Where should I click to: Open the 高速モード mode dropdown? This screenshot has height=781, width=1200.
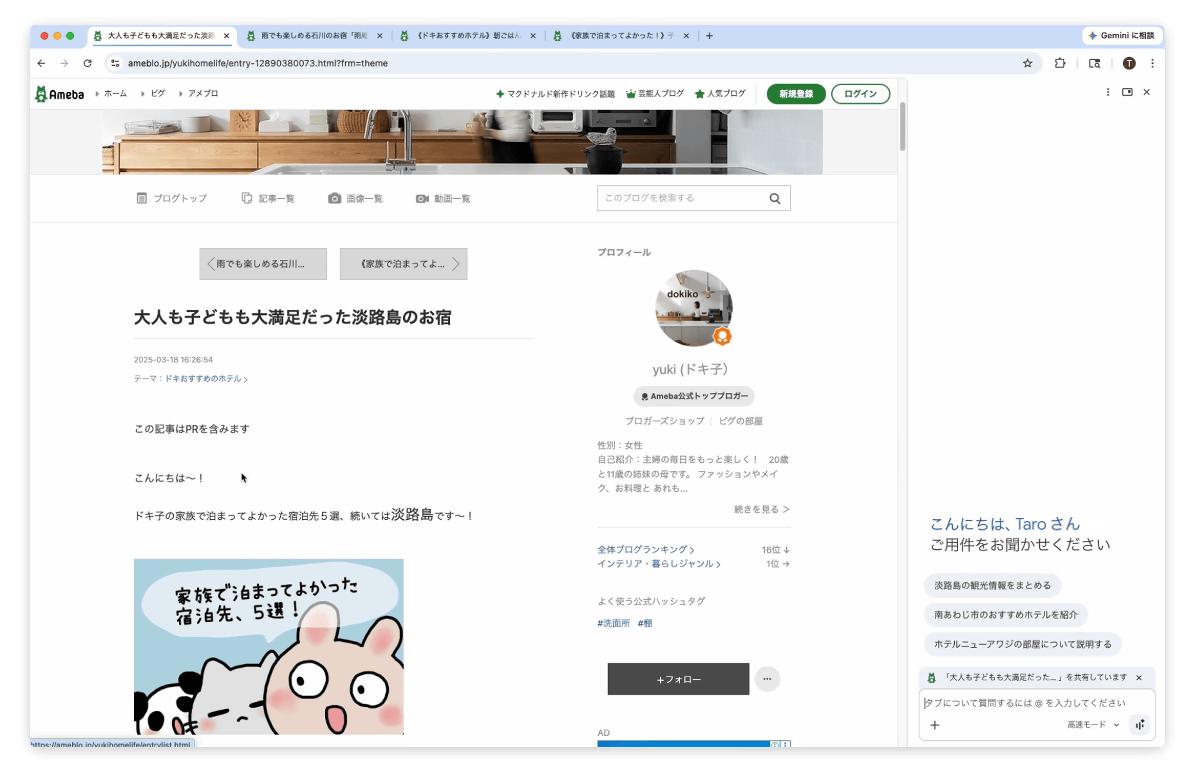click(x=1093, y=725)
